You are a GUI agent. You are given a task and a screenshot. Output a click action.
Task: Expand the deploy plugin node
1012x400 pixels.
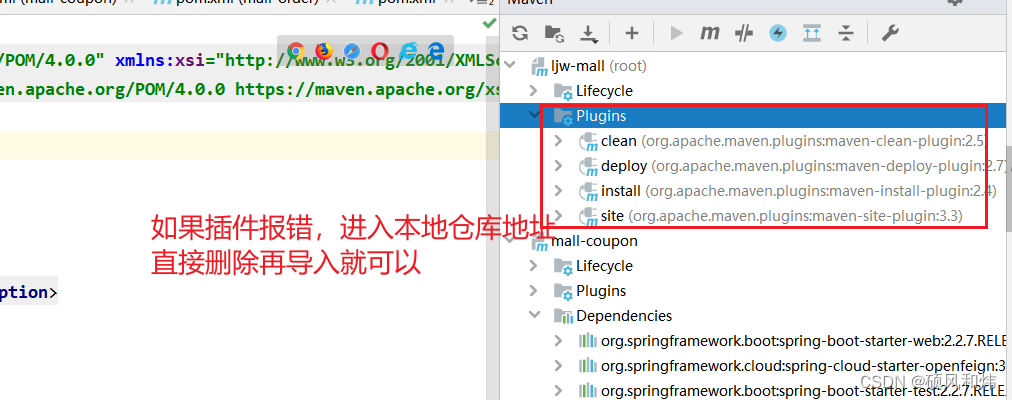(559, 166)
